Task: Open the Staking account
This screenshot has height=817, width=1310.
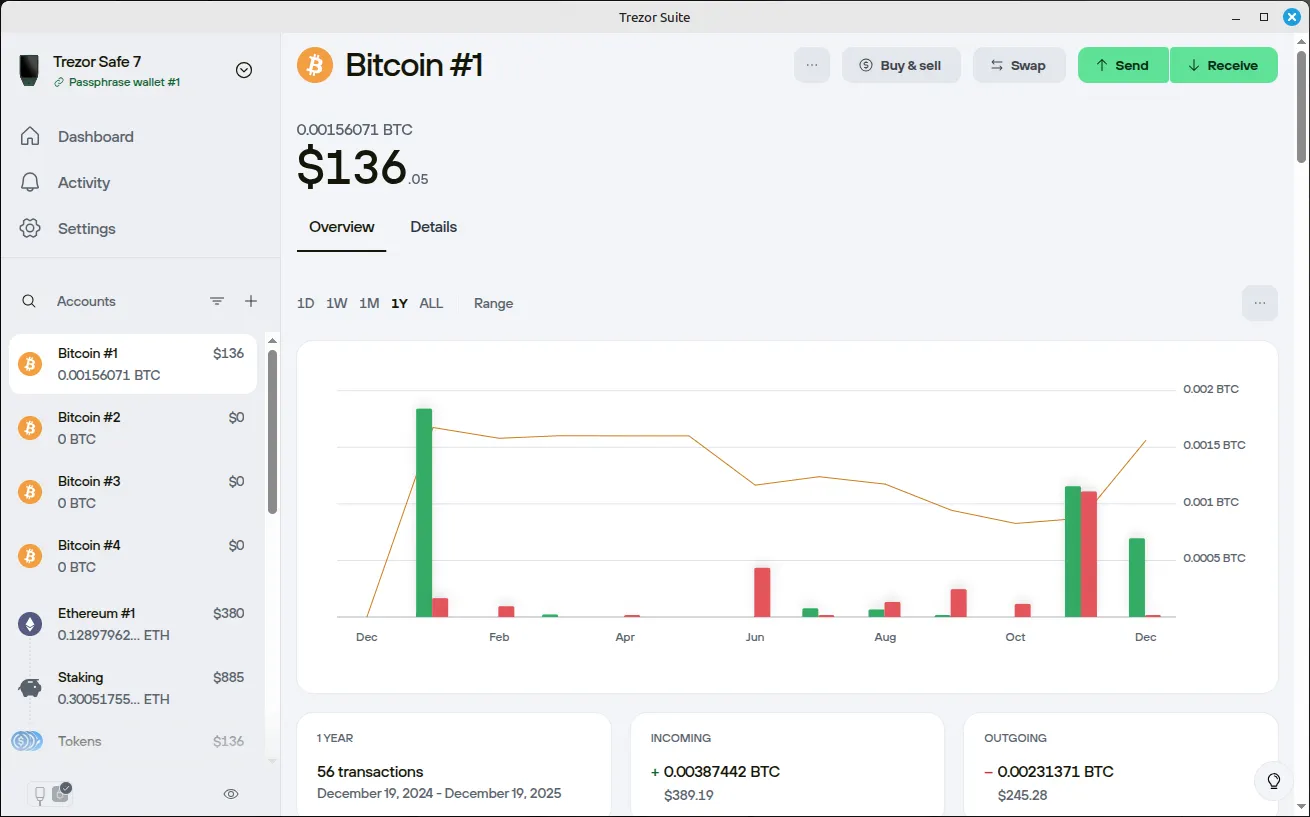Action: pyautogui.click(x=130, y=687)
